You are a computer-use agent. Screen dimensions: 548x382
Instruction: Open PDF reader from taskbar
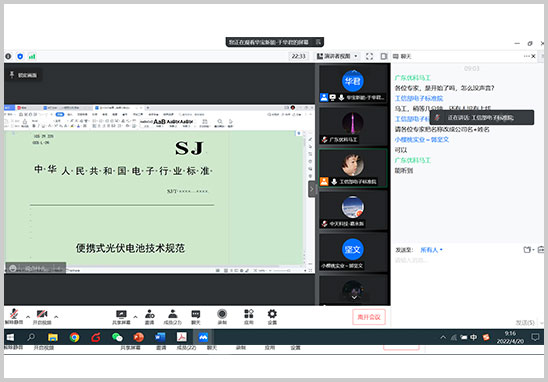pyautogui.click(x=181, y=337)
